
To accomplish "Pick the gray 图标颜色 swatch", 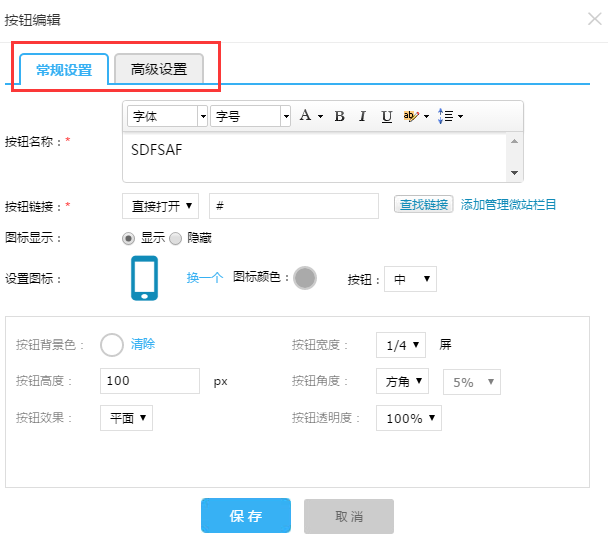I will pos(305,278).
